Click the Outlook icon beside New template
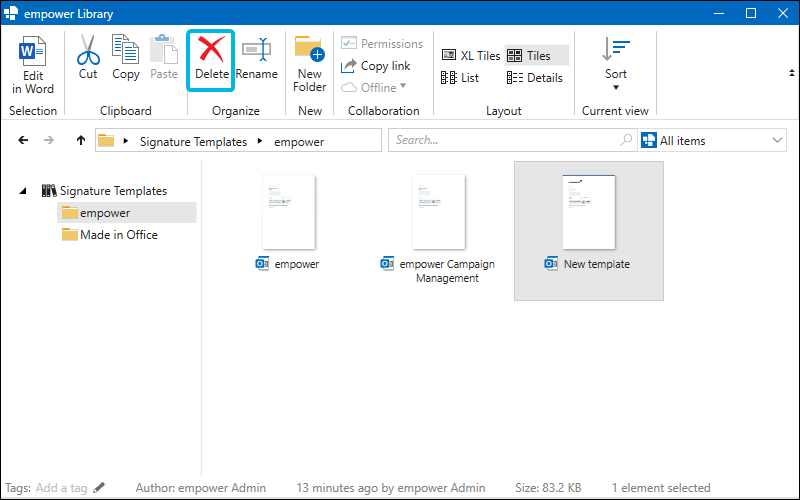The image size is (800, 500). 551,264
